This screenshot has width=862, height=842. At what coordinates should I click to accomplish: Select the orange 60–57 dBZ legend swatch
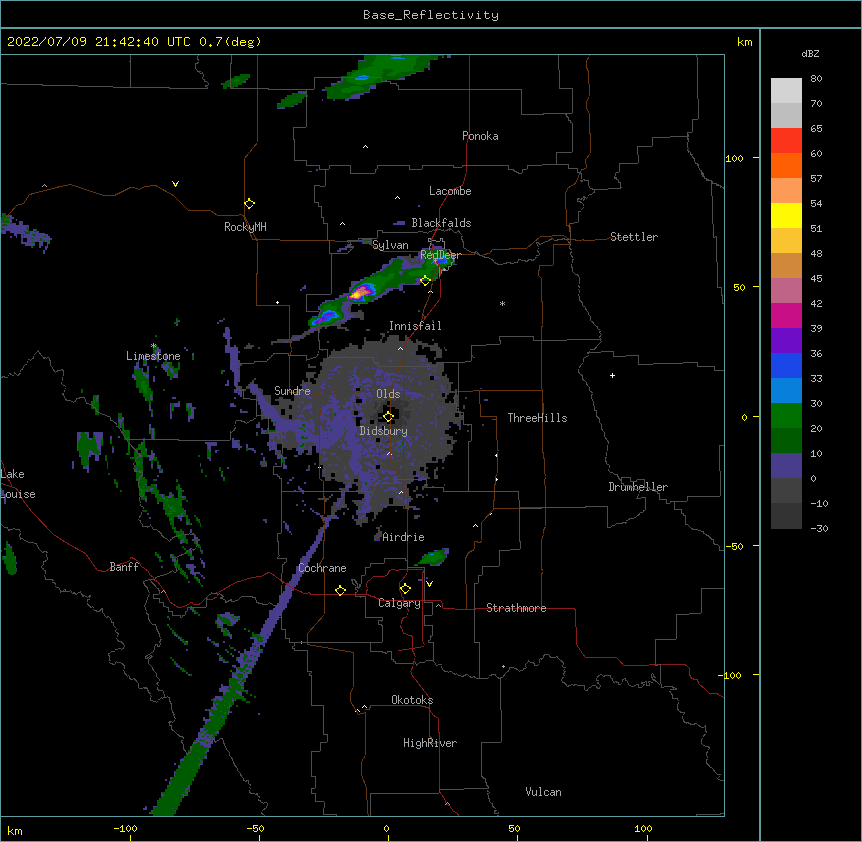pos(786,165)
